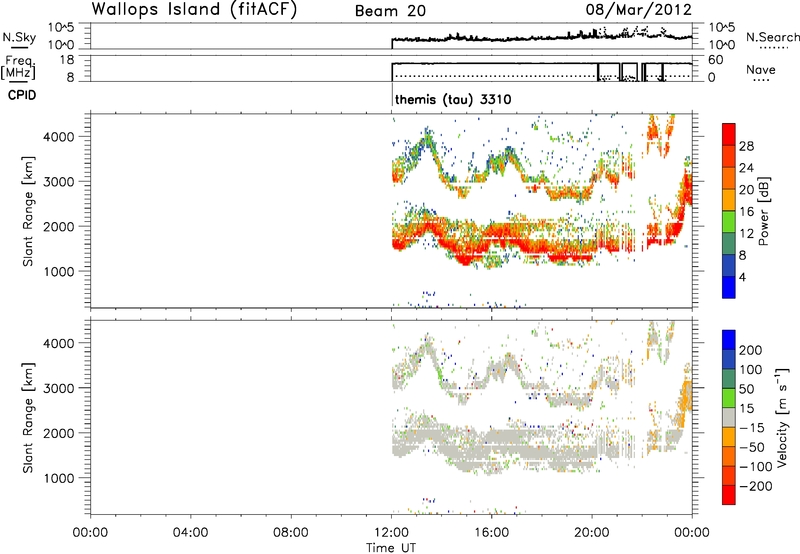The height and width of the screenshot is (554, 800).
Task: Click the '4000' tick on the velocity panel
Action: (59, 343)
